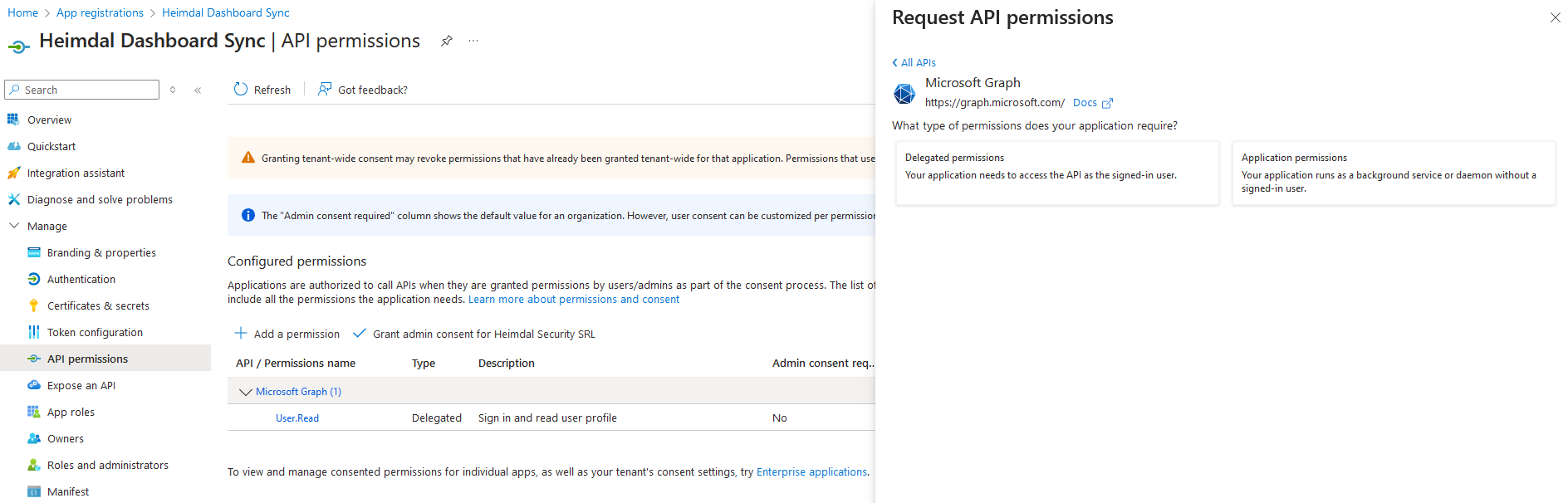1568x503 pixels.
Task: Click the API / Permissions name column header
Action: [x=296, y=363]
